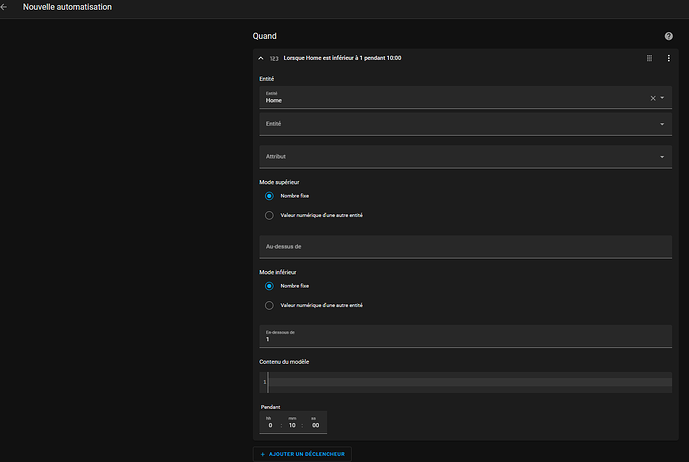Select Nombre fixe under Mode supérieur
689x462 pixels.
point(269,196)
